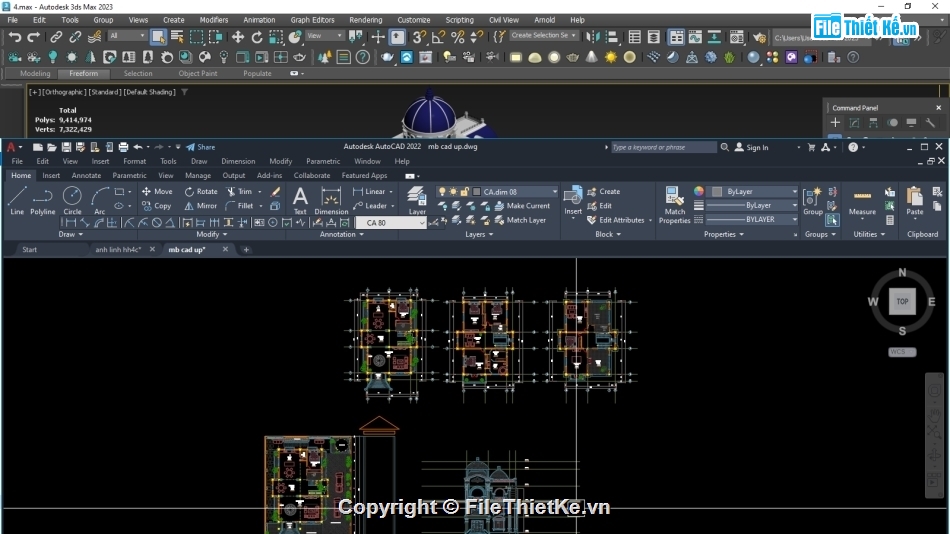This screenshot has width=950, height=534.
Task: Open the Dimension menu in AutoCAD
Action: pyautogui.click(x=238, y=161)
